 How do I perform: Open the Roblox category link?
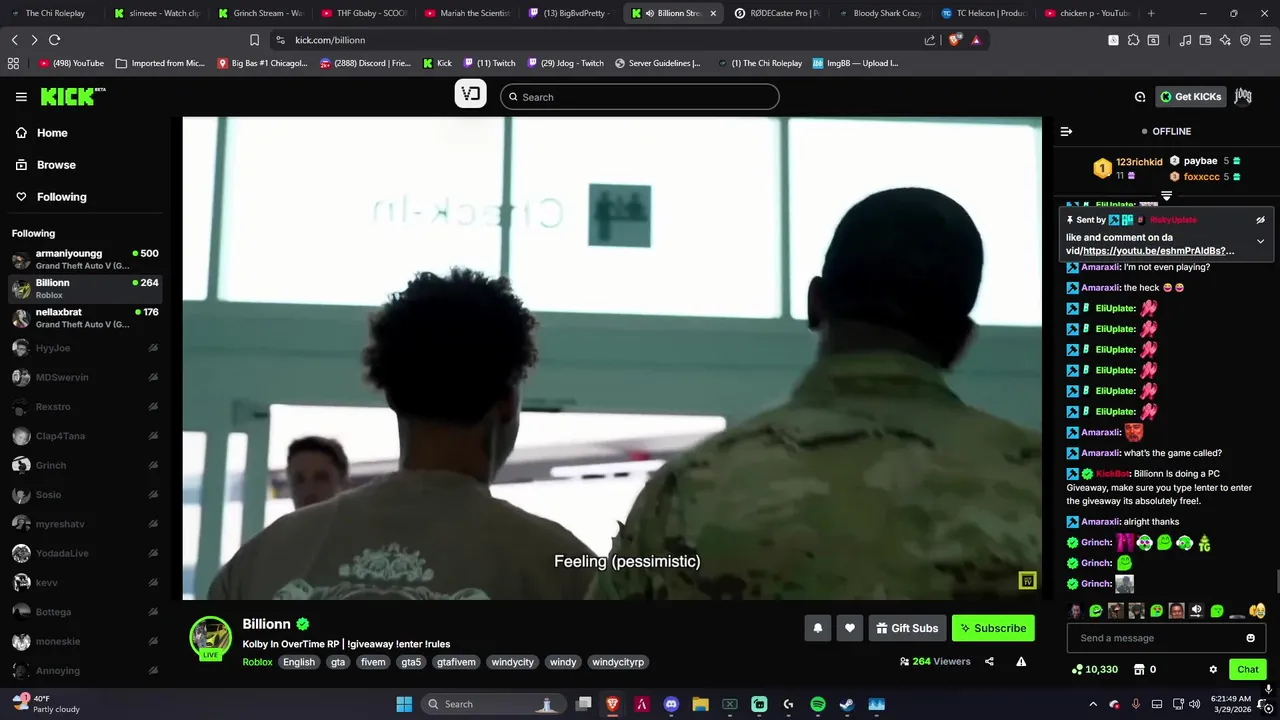[x=257, y=662]
